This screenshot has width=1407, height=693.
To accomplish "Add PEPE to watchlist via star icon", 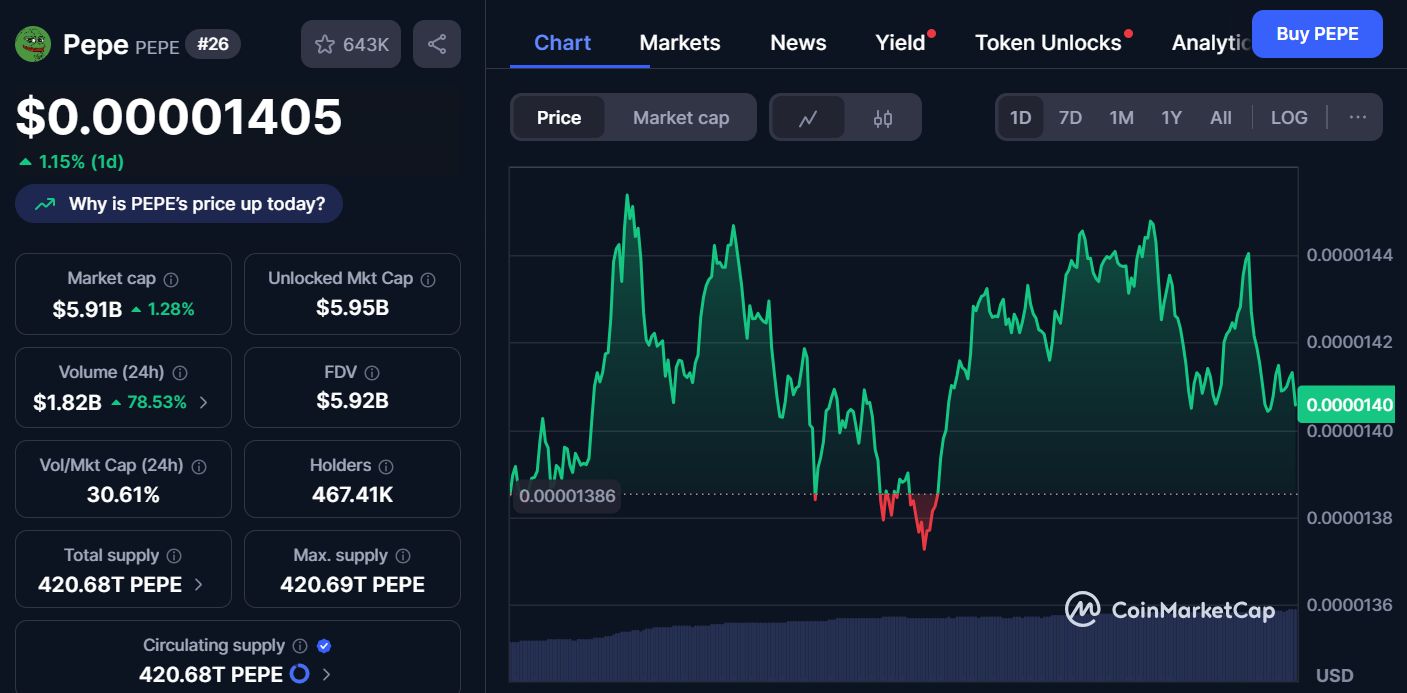I will (325, 44).
